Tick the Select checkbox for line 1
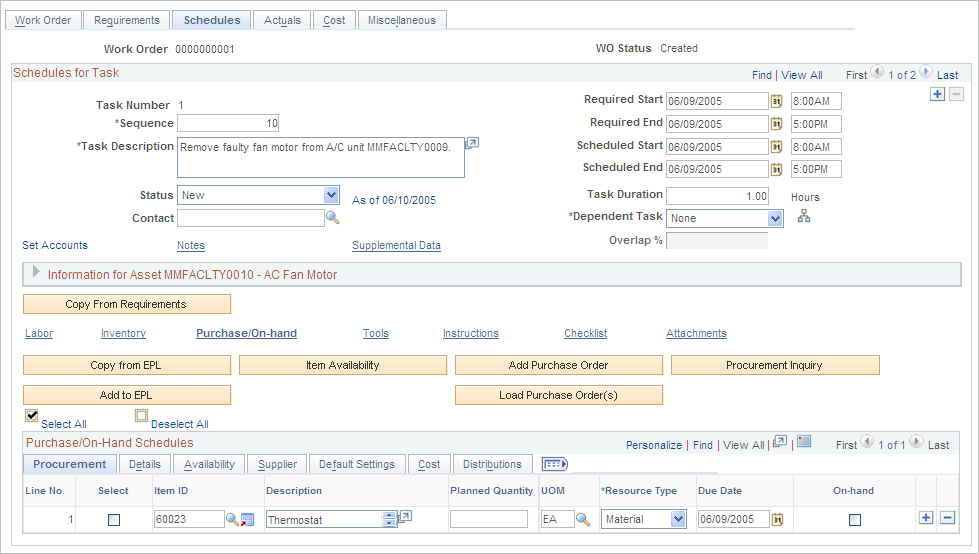 [x=114, y=520]
